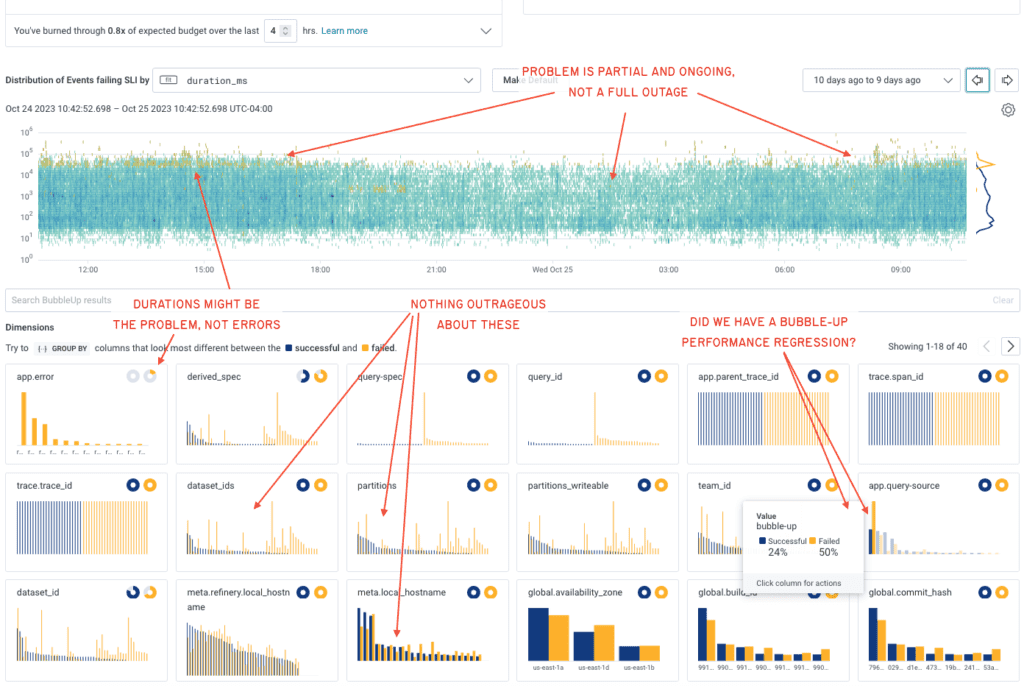Shift time range forward with right arrow
The image size is (1024, 686).
click(x=1008, y=80)
